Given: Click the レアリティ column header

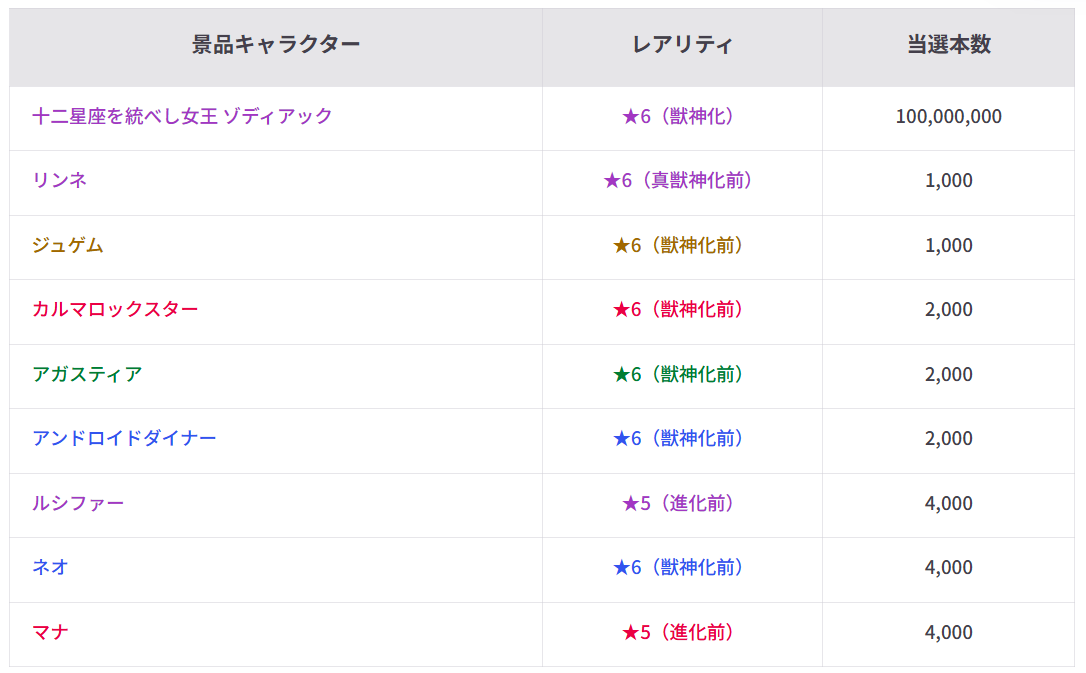Looking at the screenshot, I should point(682,44).
